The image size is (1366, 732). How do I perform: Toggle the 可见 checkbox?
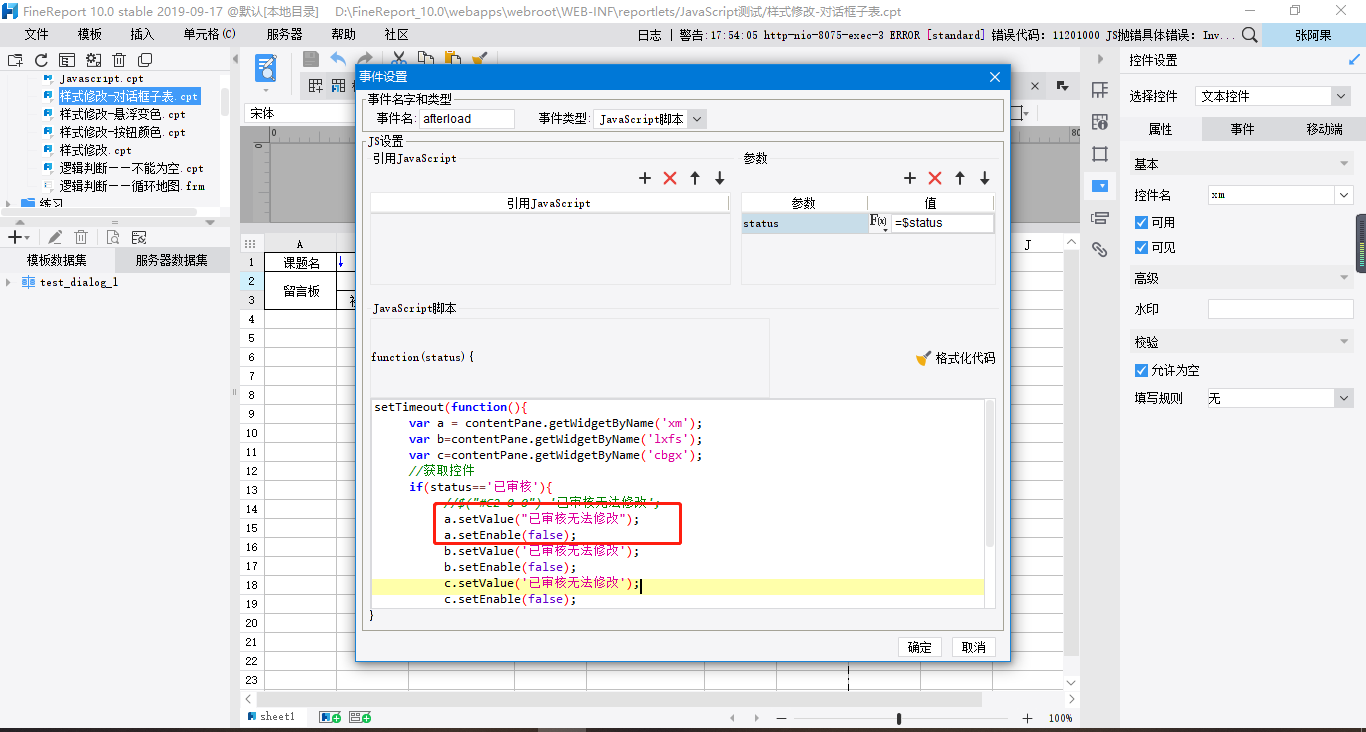pyautogui.click(x=1142, y=247)
